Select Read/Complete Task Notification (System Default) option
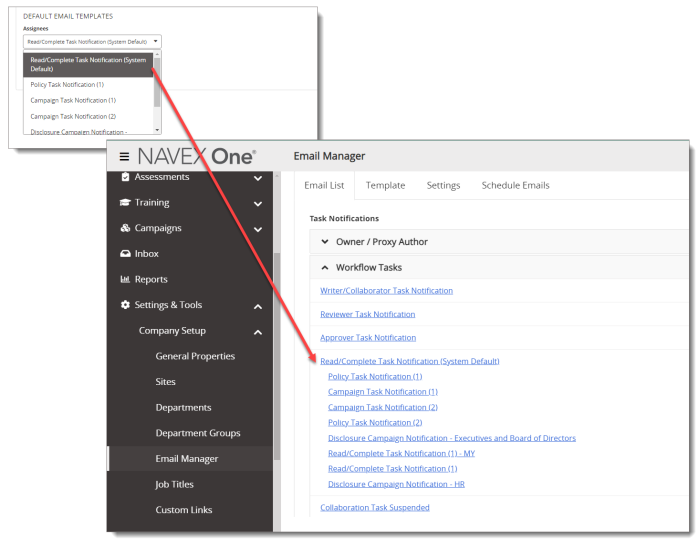The image size is (699, 544). [88, 64]
